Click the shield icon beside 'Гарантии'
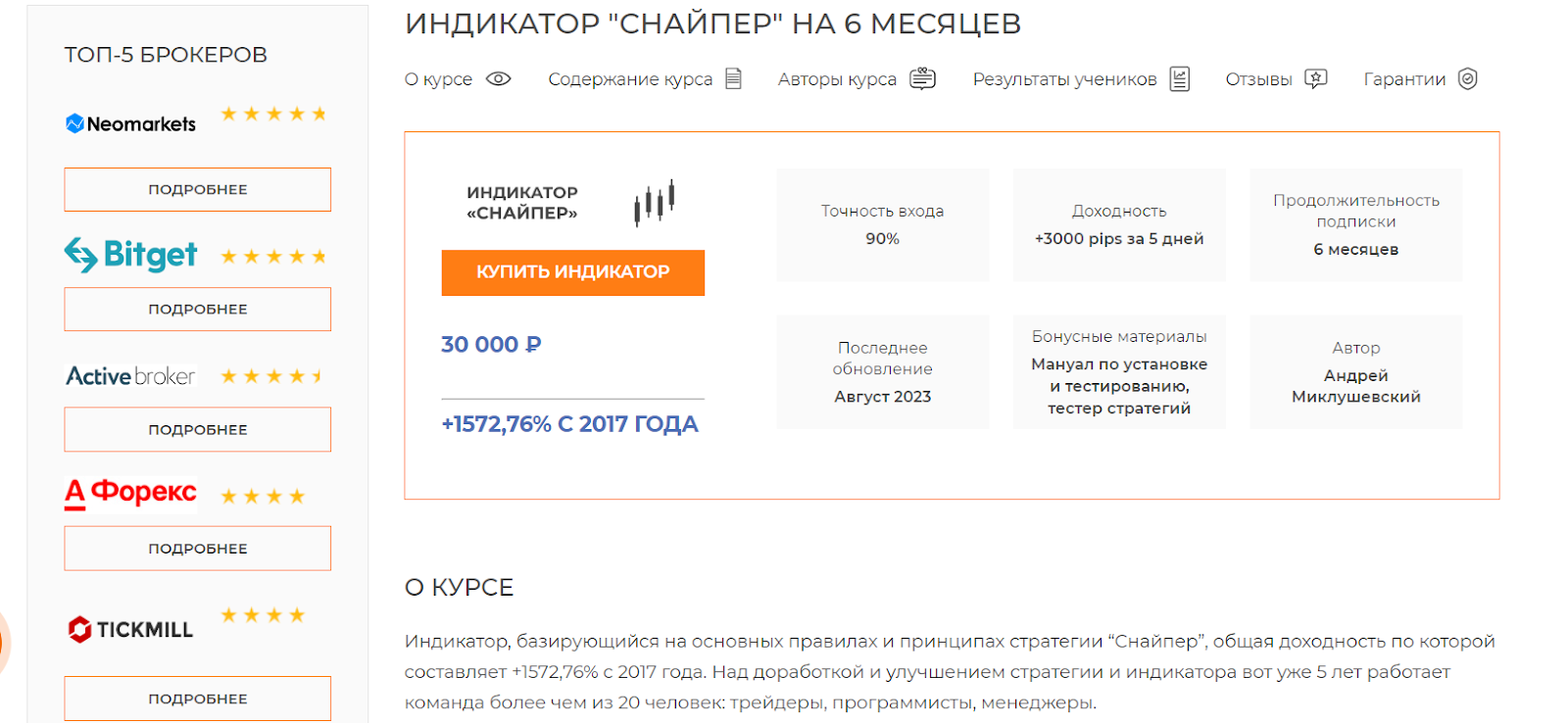 (x=1467, y=79)
